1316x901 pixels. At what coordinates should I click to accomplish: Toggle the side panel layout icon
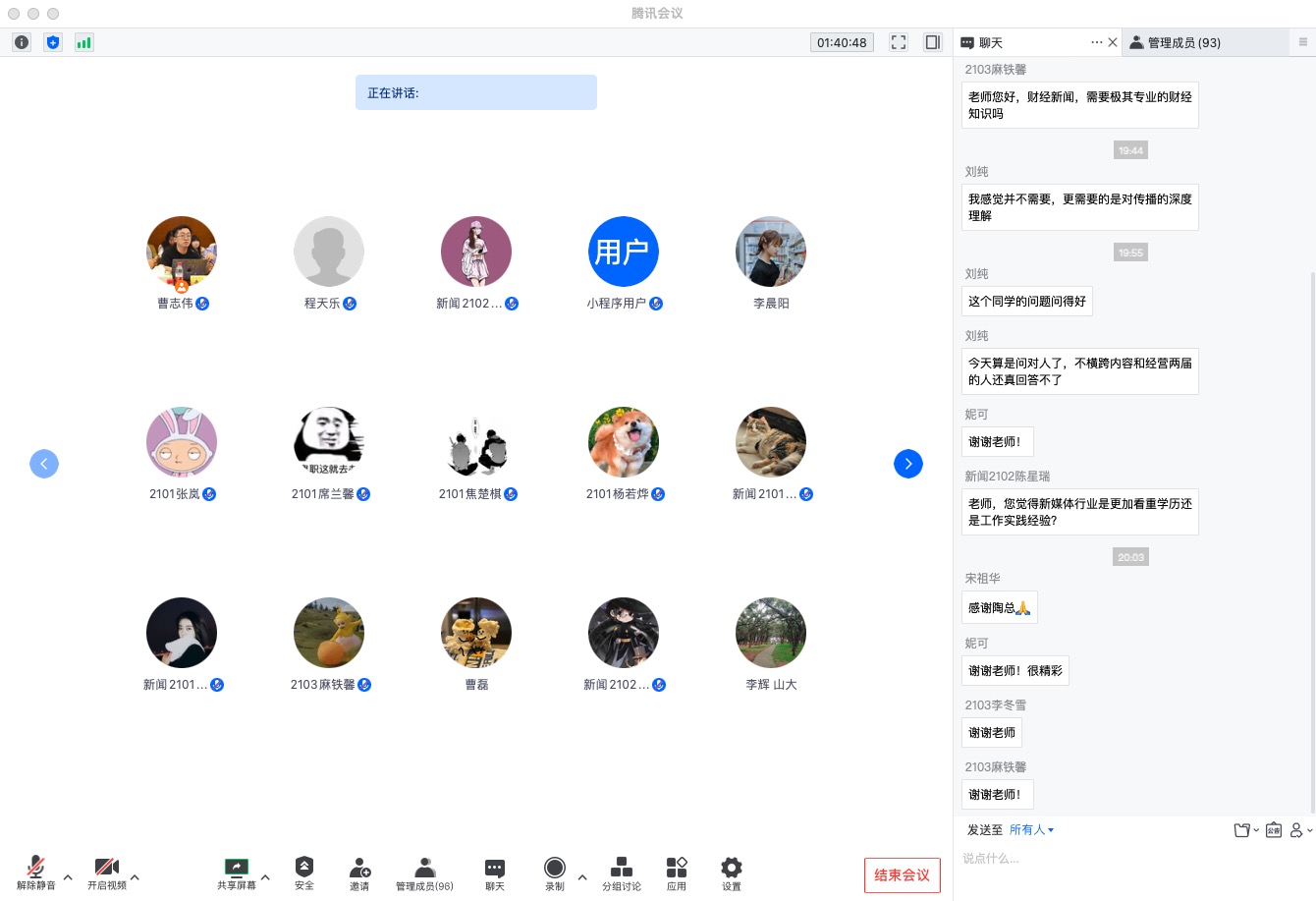(x=933, y=42)
